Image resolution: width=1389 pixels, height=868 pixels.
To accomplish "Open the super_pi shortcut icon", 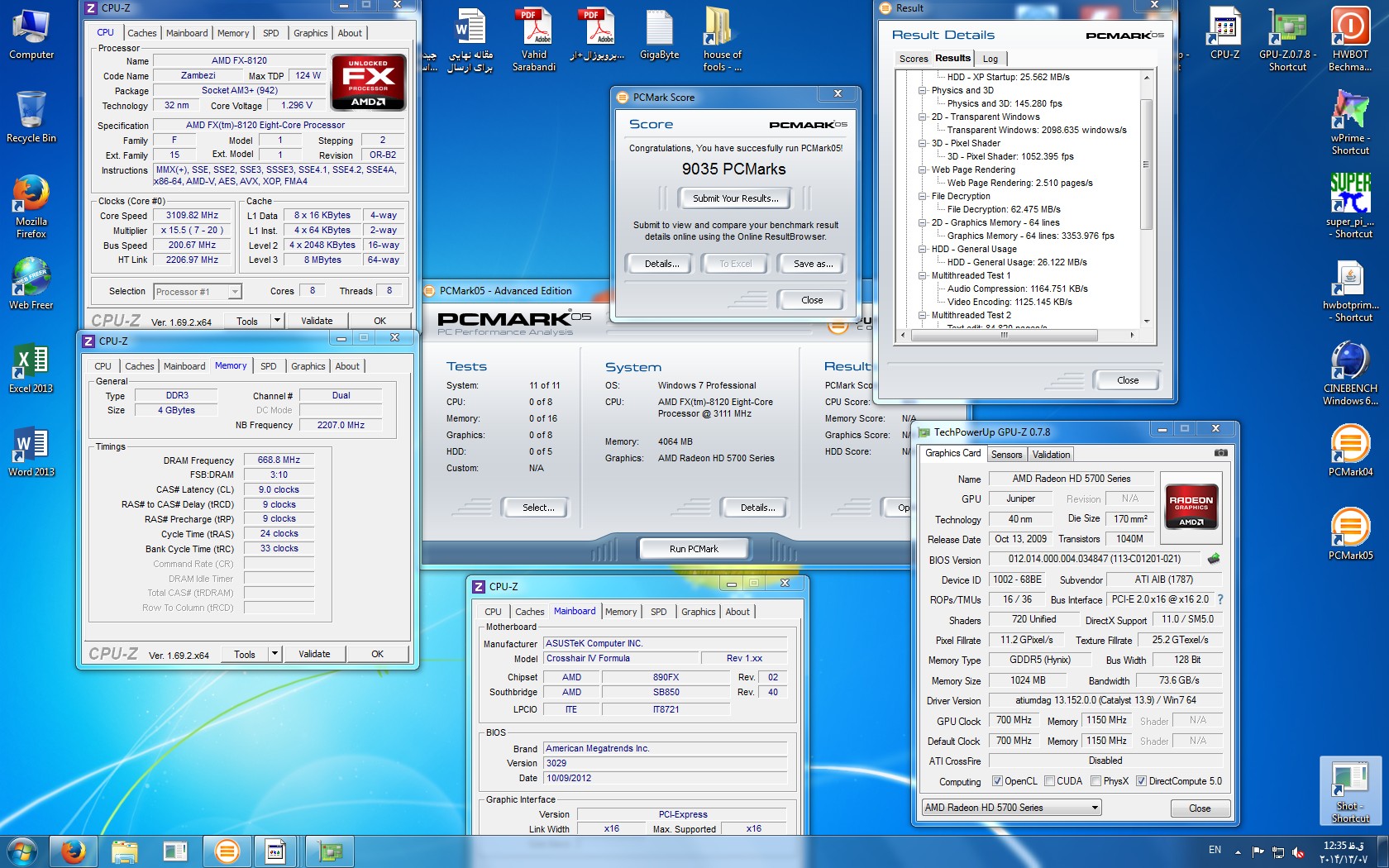I will click(x=1350, y=206).
